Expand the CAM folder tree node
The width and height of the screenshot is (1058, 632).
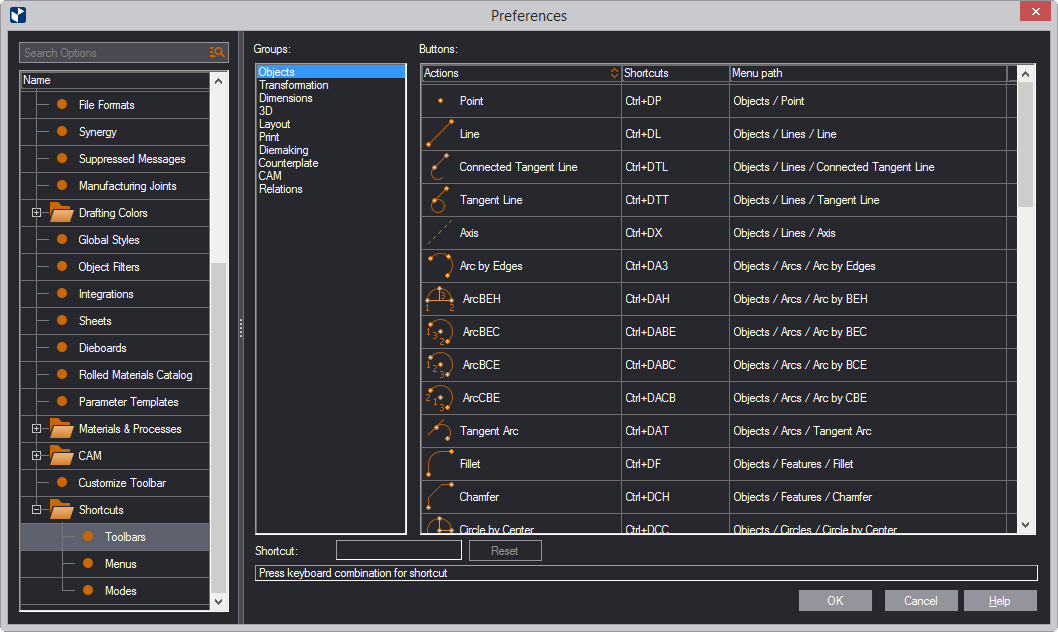coord(37,456)
